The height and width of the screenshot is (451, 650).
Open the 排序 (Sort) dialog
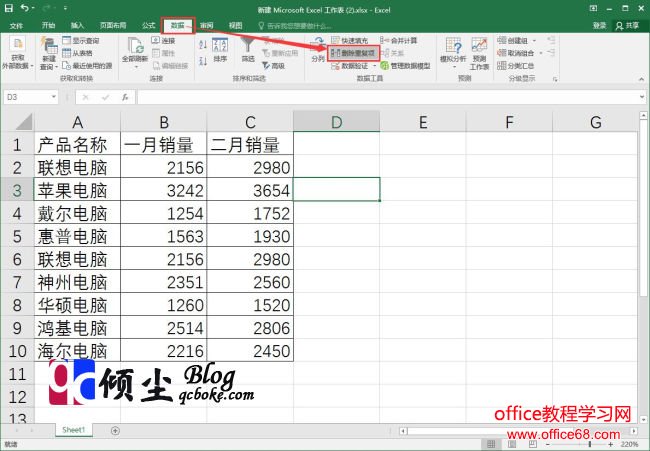click(220, 50)
